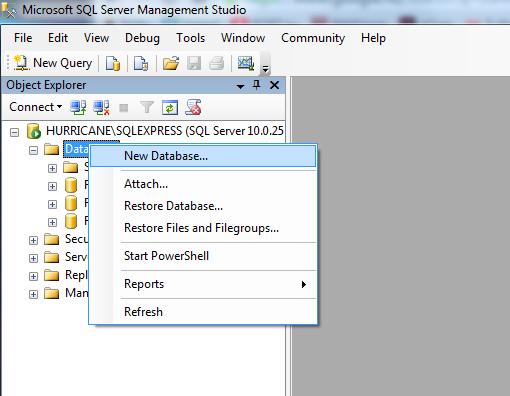This screenshot has width=510, height=396.
Task: Expand the first subfolder under Databases
Action: [x=52, y=168]
